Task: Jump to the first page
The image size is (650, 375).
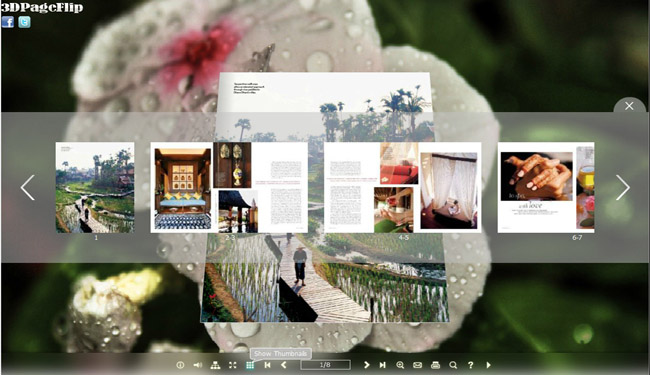Action: [x=267, y=365]
